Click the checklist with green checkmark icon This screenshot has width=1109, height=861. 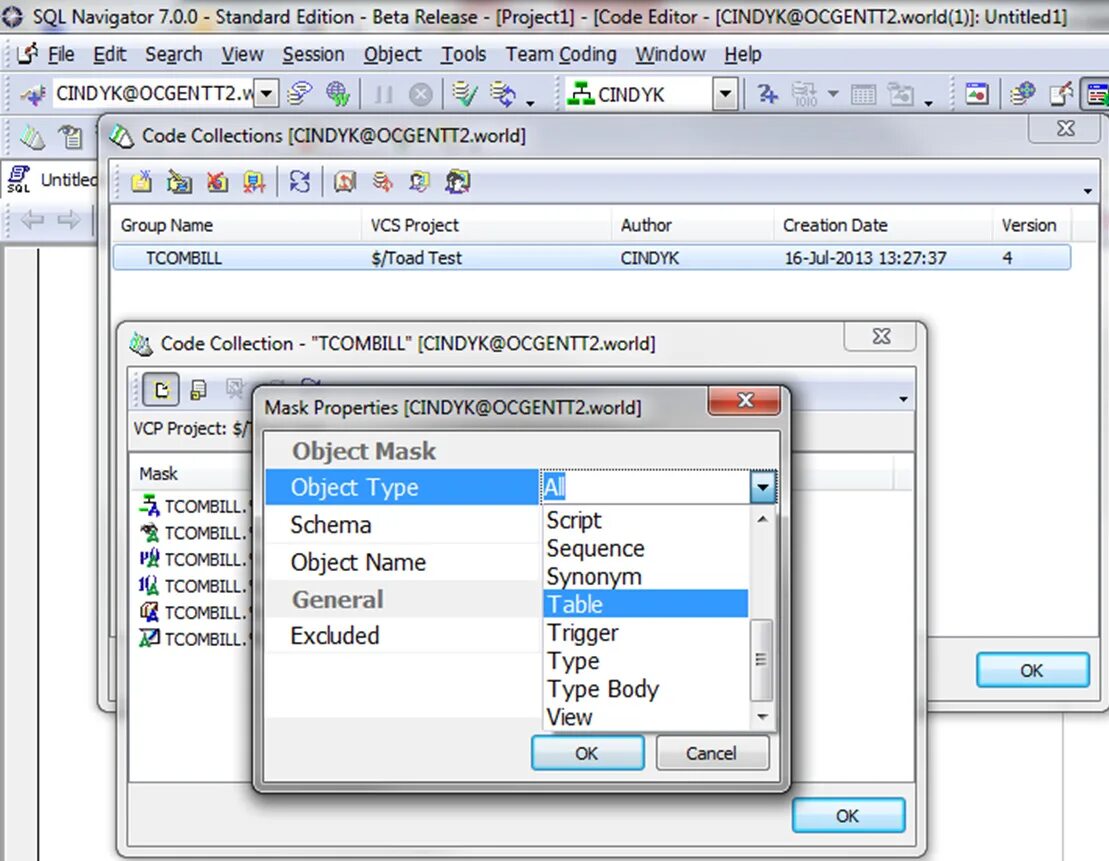click(x=465, y=94)
